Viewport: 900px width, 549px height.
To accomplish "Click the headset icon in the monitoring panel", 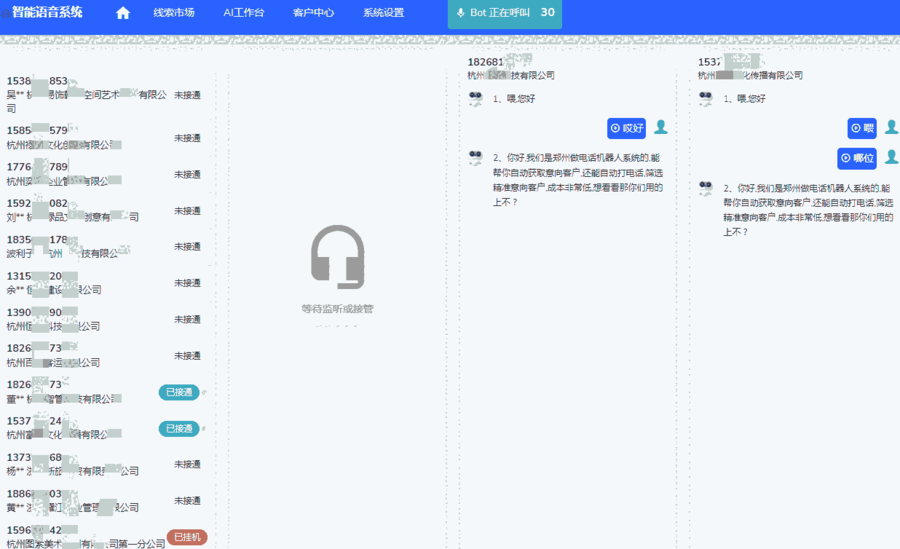I will tap(337, 256).
